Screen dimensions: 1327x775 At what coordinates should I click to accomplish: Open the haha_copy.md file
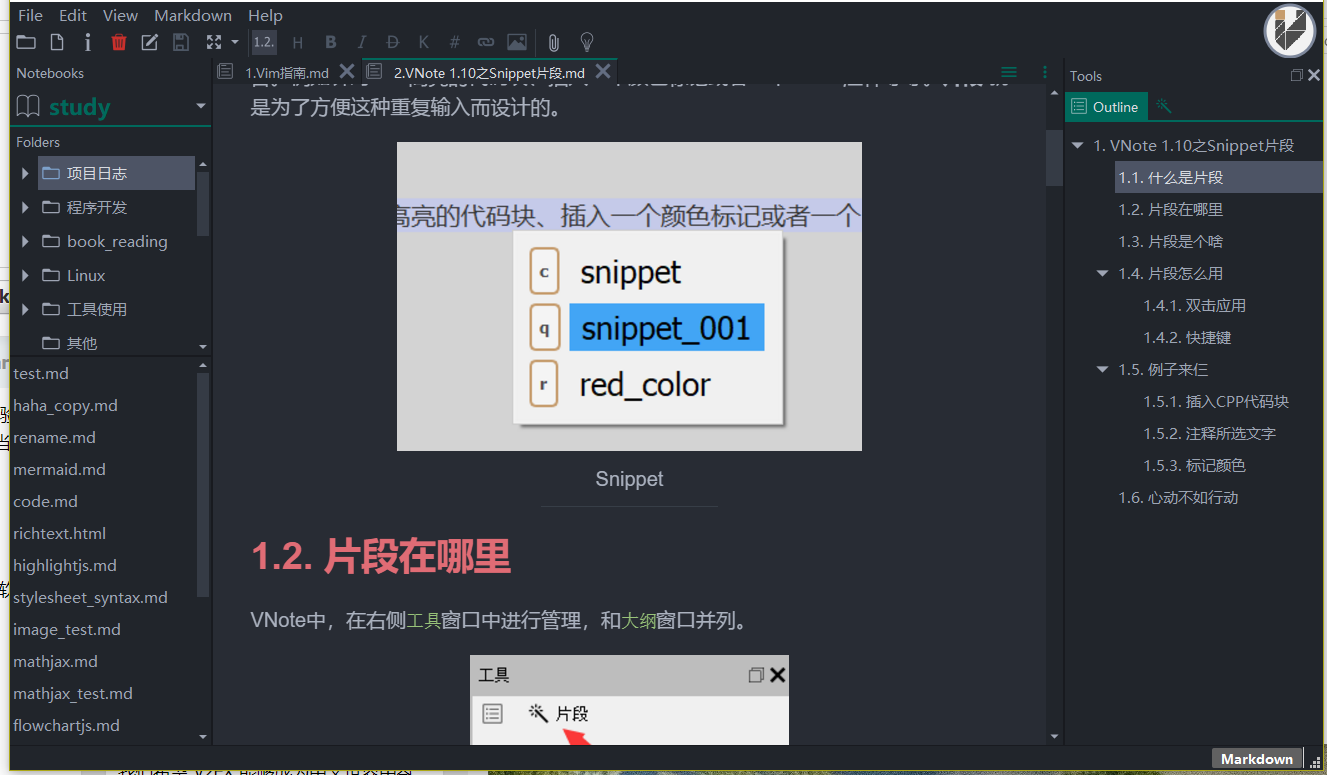pos(65,405)
